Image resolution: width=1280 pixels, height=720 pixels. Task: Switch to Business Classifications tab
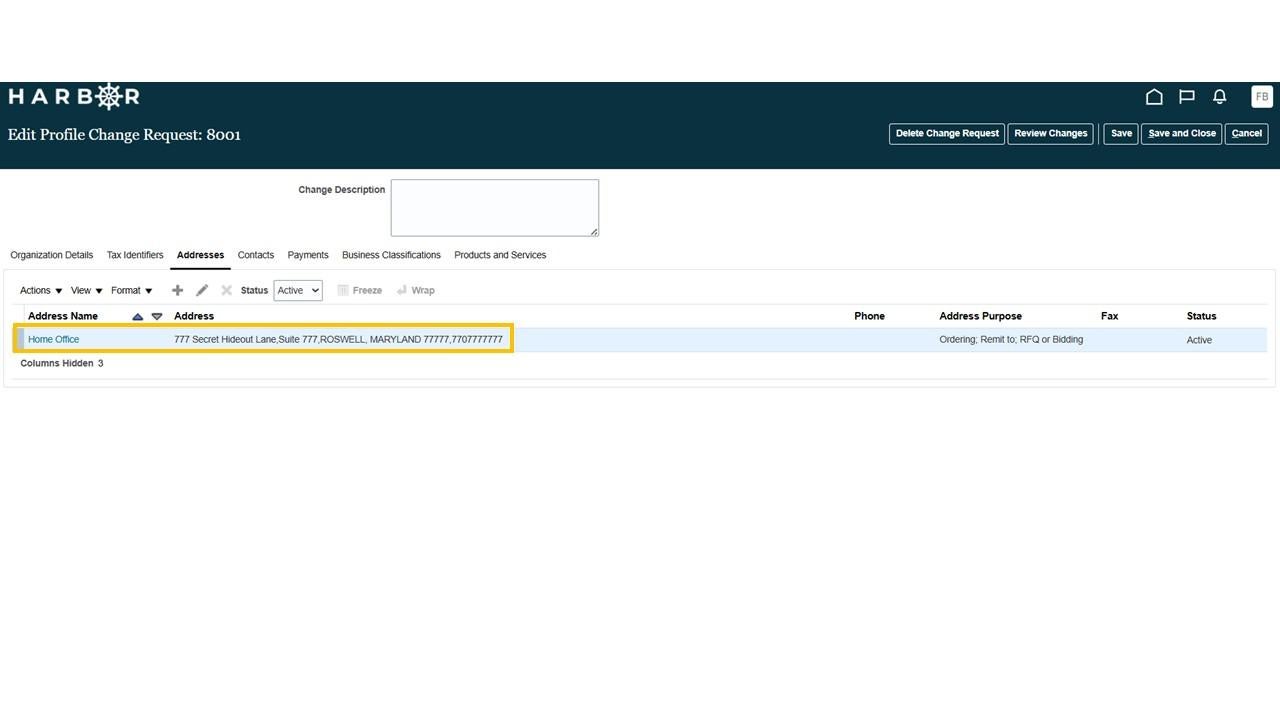[391, 255]
